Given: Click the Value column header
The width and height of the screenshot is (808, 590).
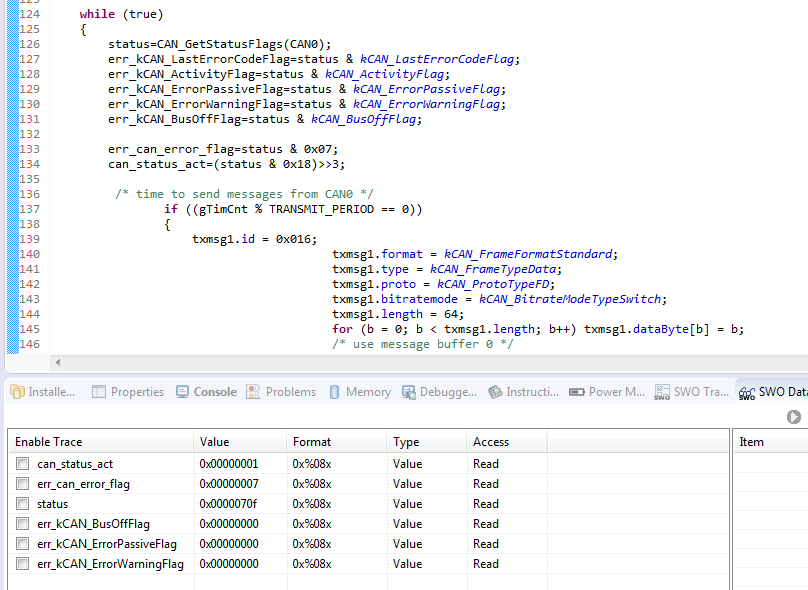Looking at the screenshot, I should coord(240,442).
